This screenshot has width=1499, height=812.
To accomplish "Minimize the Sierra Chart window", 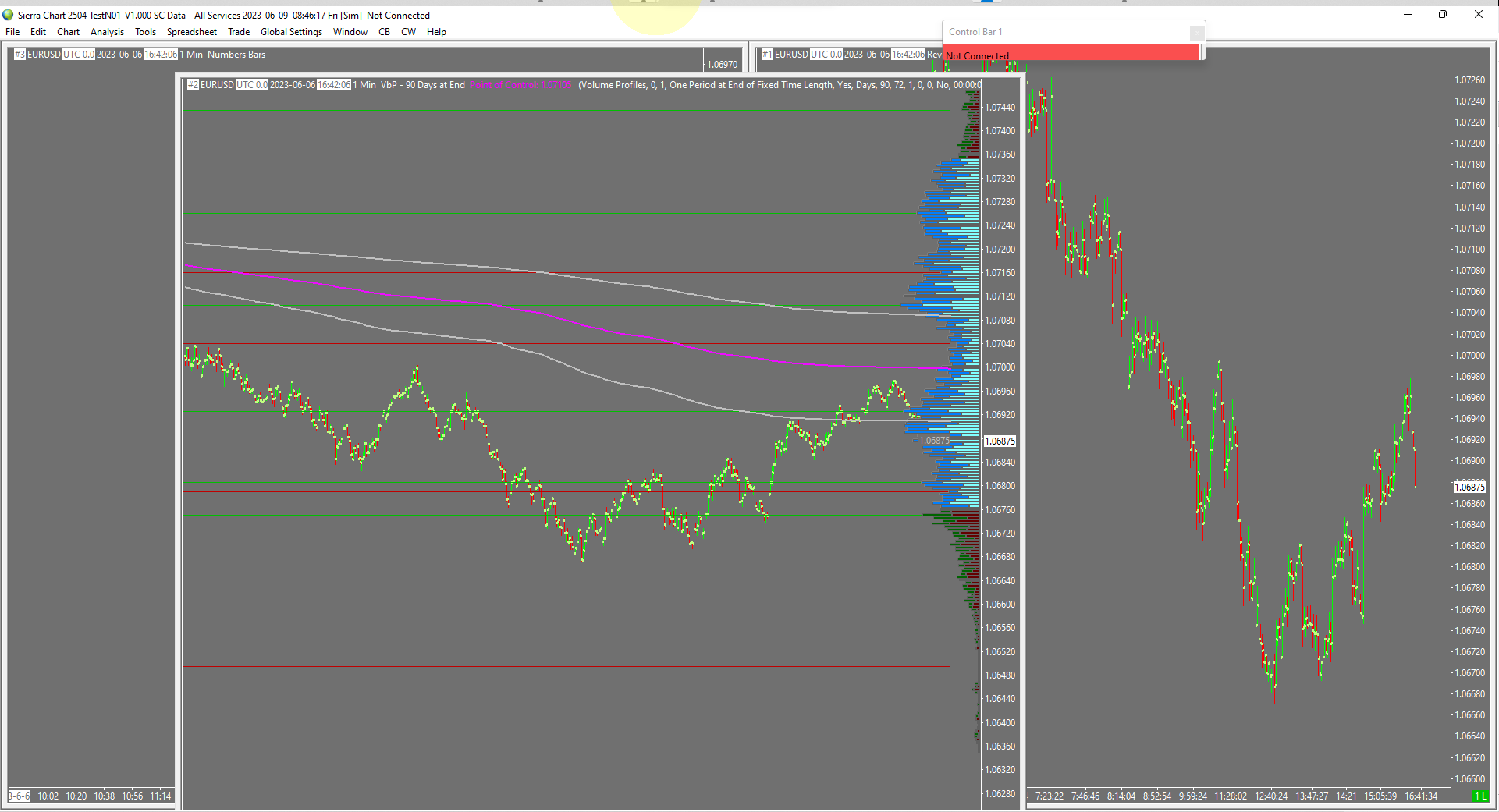I will click(1408, 14).
